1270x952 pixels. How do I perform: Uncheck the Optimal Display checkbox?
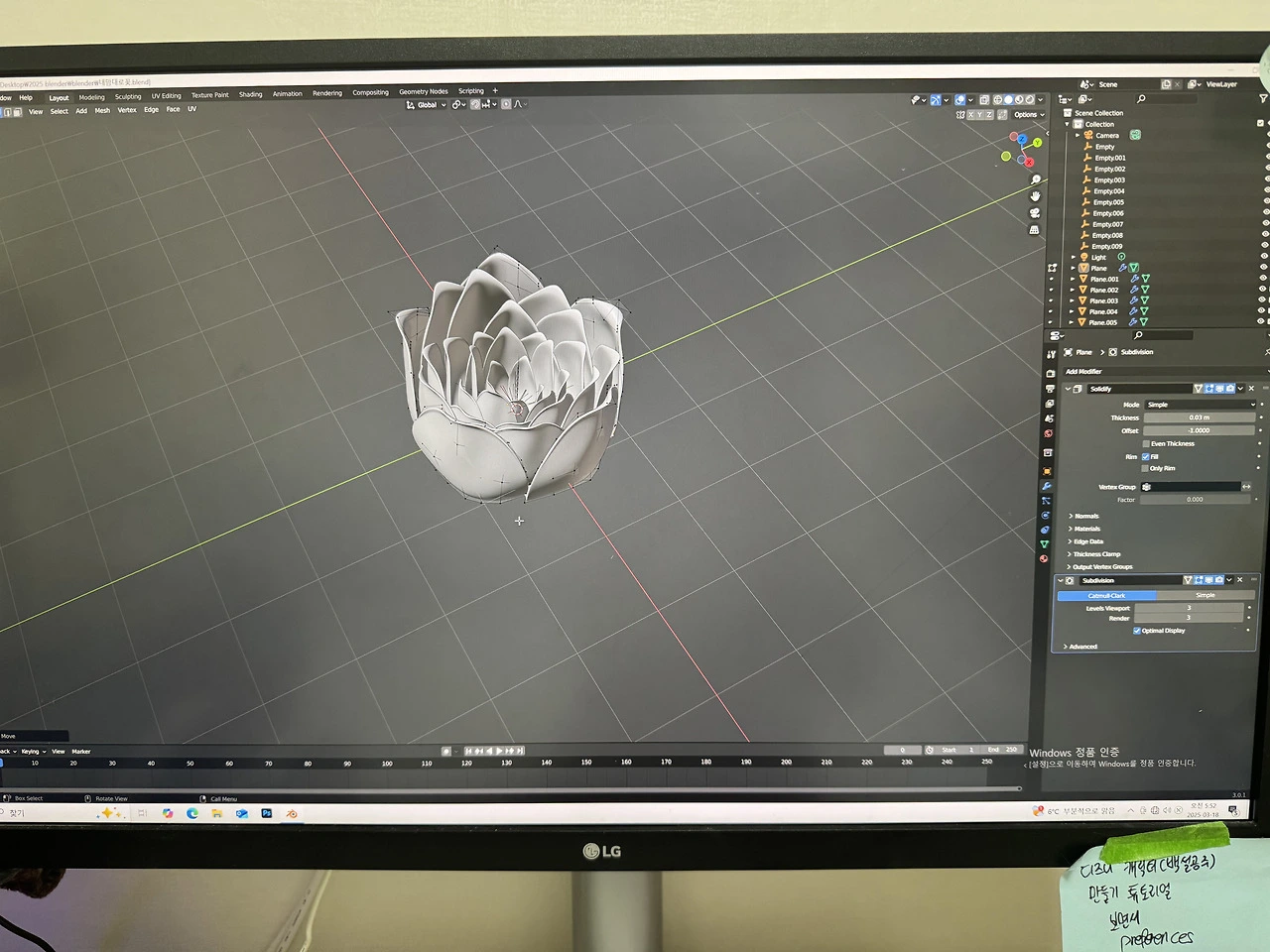1137,631
